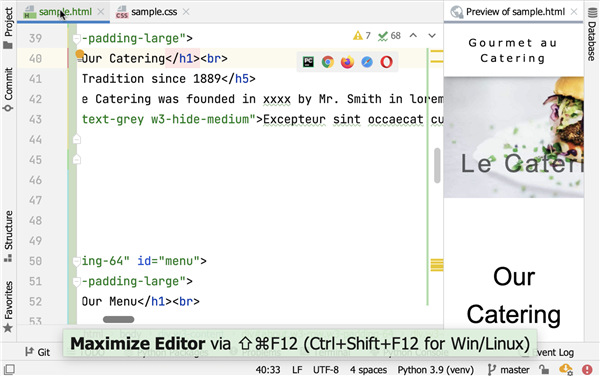Close the sample.css tab
This screenshot has width=600, height=376.
point(186,12)
